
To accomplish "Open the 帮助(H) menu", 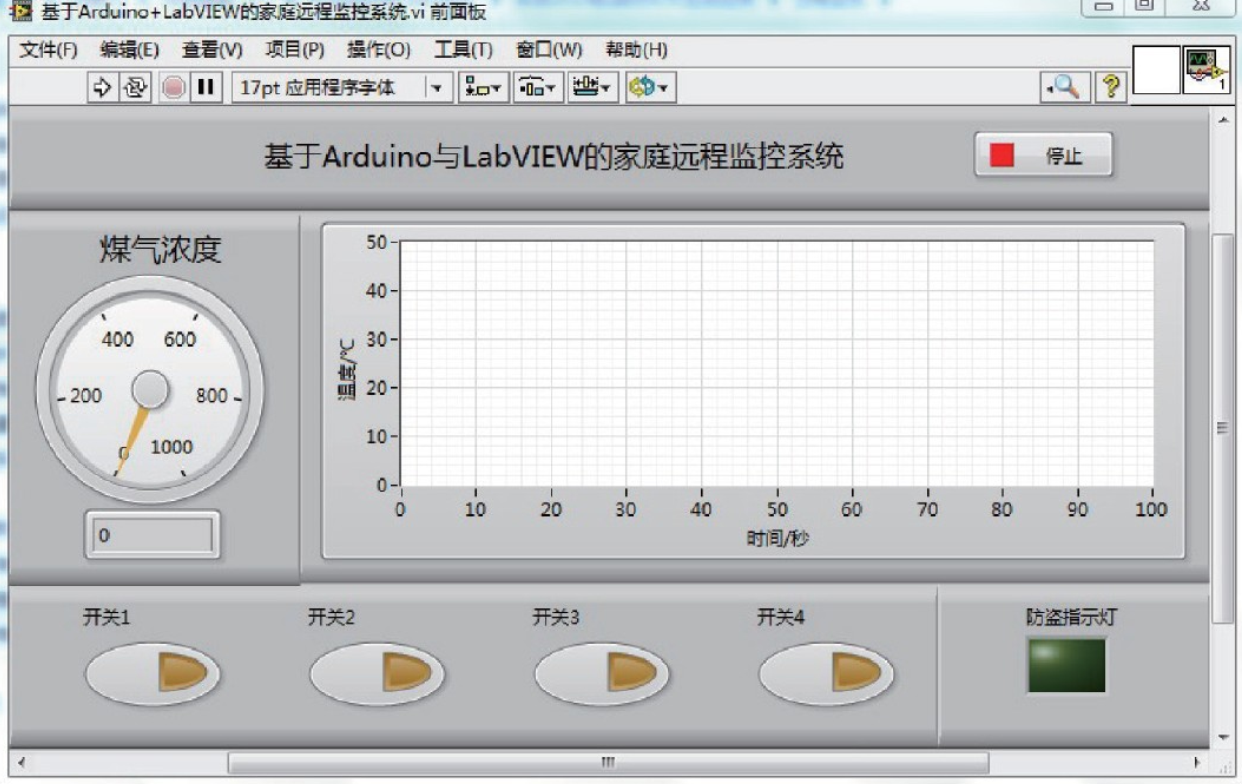I will (x=636, y=49).
